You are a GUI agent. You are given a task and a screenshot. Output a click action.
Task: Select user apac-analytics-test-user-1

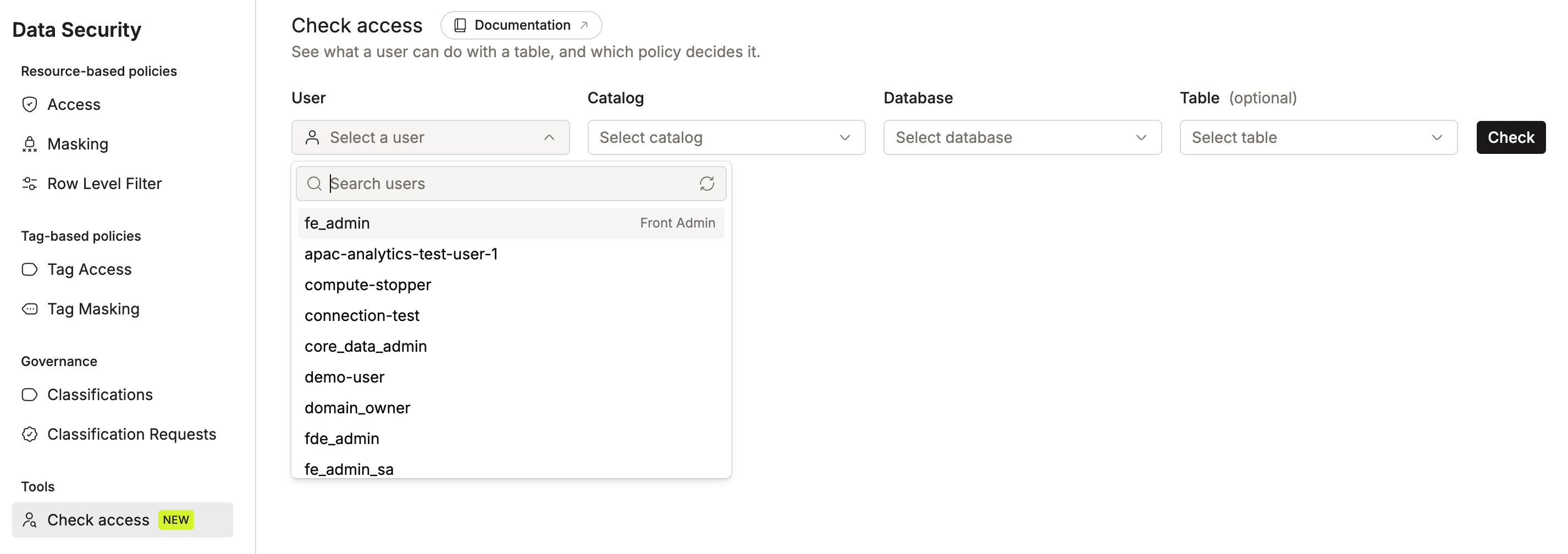[511, 254]
